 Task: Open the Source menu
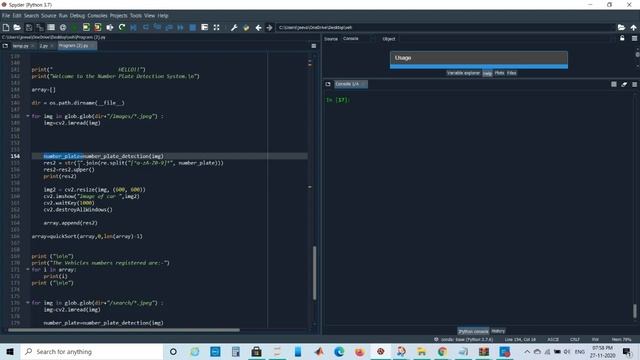point(49,16)
